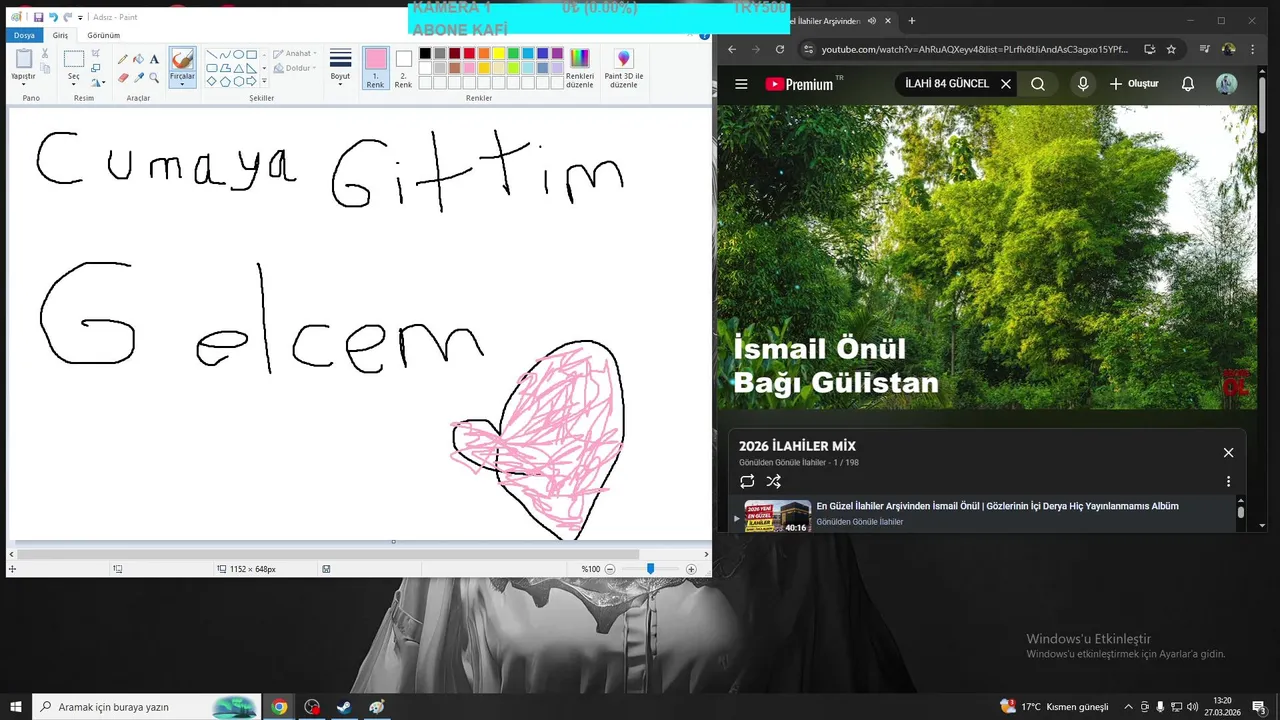Mute the tab via speaker icon
This screenshot has height=720, width=1280.
[872, 21]
